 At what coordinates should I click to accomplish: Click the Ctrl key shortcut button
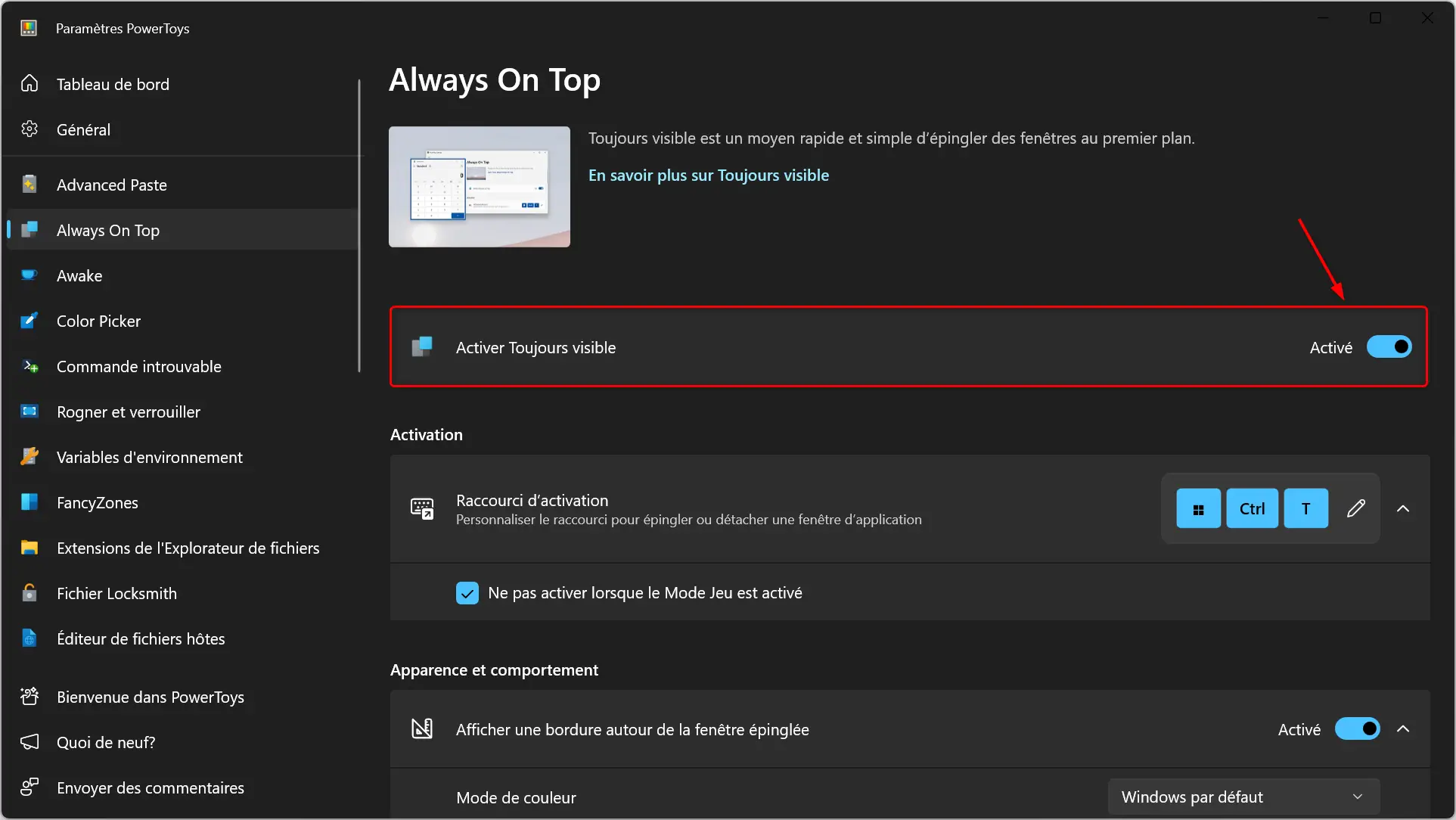[1252, 508]
